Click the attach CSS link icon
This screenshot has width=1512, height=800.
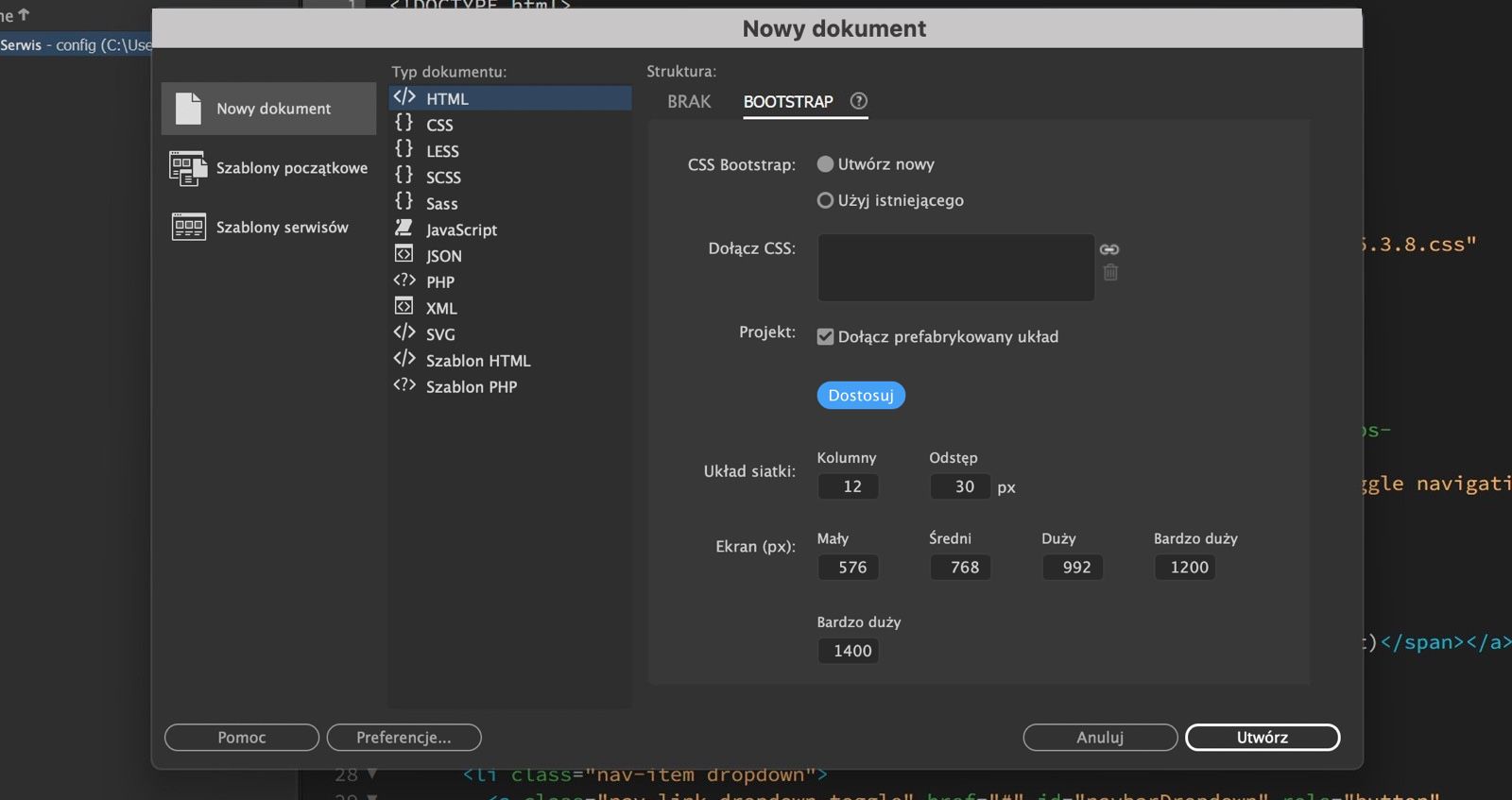point(1109,249)
